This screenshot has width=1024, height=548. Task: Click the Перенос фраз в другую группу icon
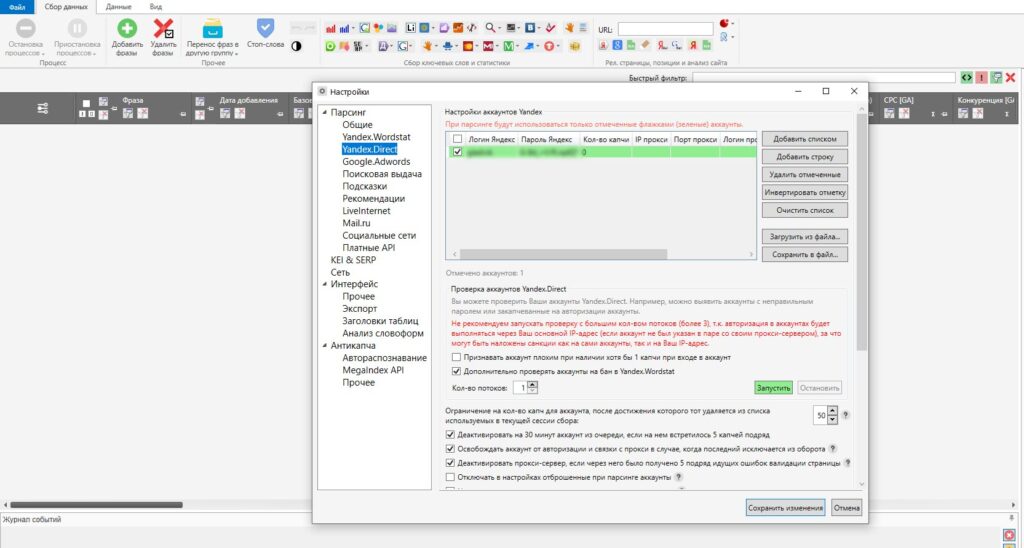coord(213,29)
